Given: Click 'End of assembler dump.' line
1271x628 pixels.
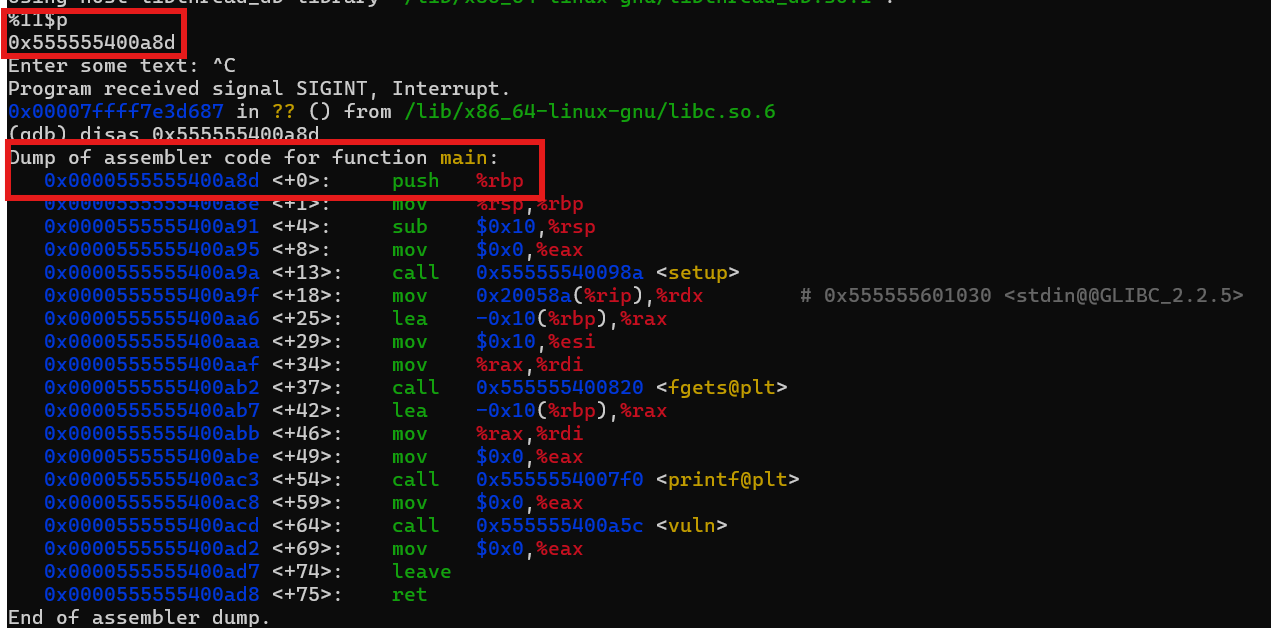Looking at the screenshot, I should tap(139, 617).
